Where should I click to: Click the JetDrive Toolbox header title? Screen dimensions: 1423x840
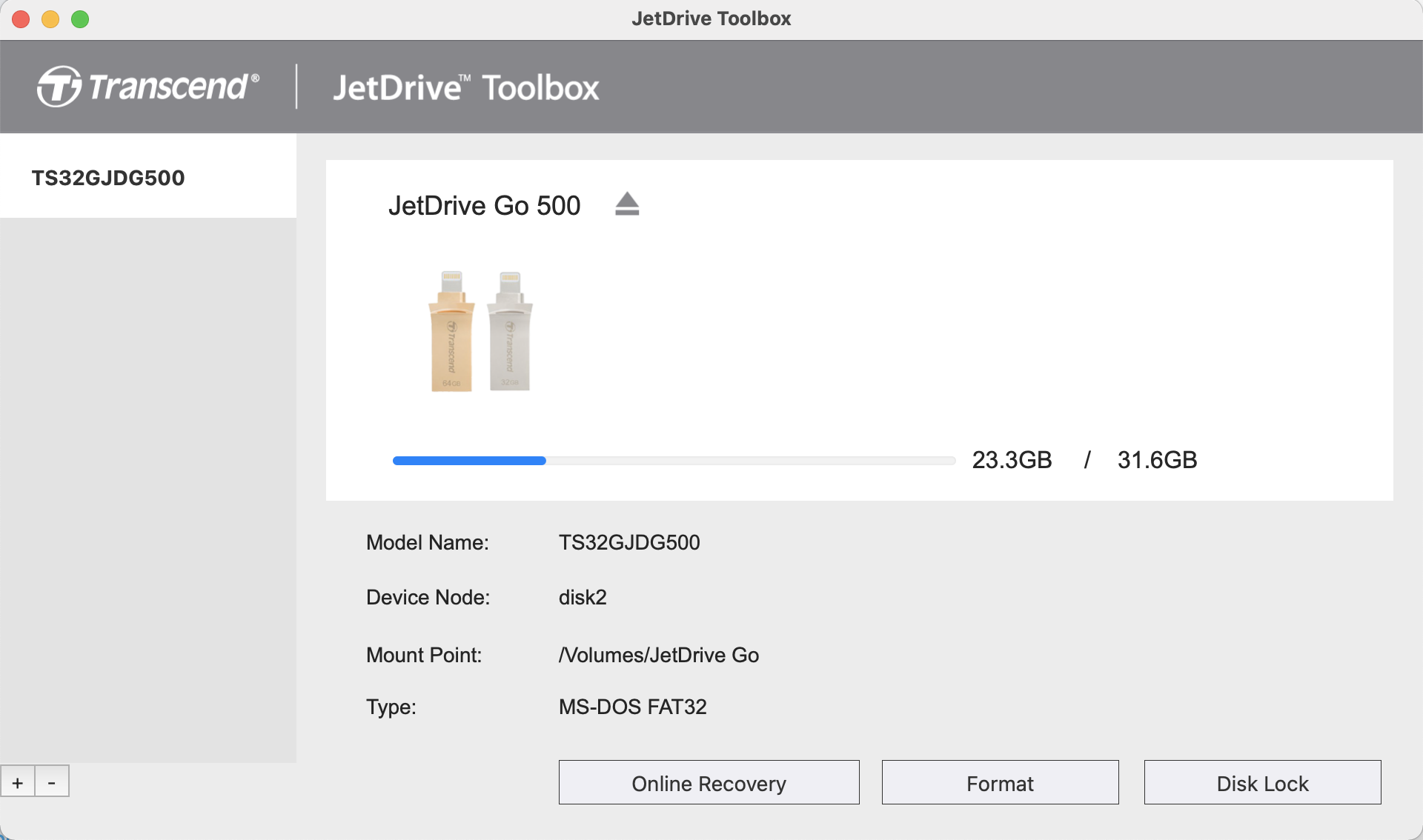click(465, 87)
